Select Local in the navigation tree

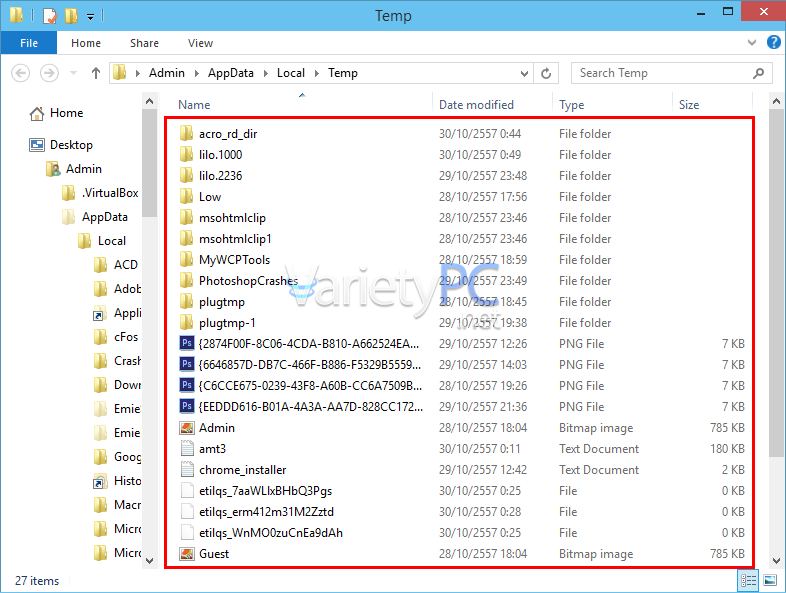(102, 241)
